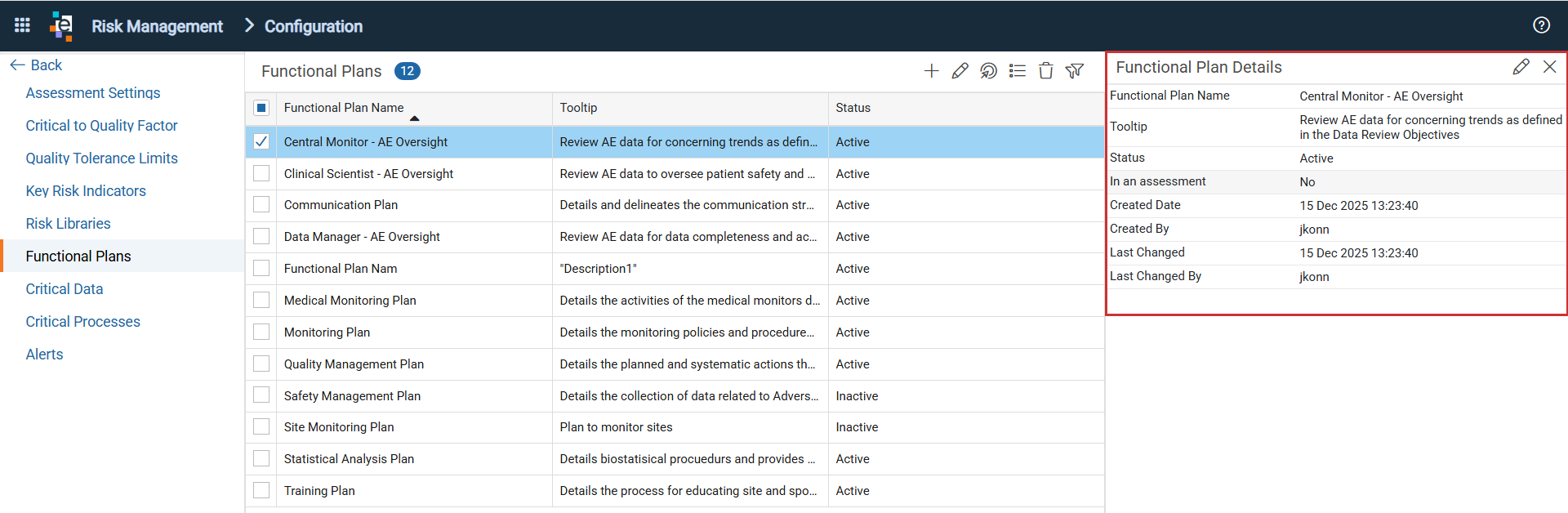This screenshot has width=1568, height=513.
Task: Check Statistical Analysis Plan checkbox
Action: 261,459
